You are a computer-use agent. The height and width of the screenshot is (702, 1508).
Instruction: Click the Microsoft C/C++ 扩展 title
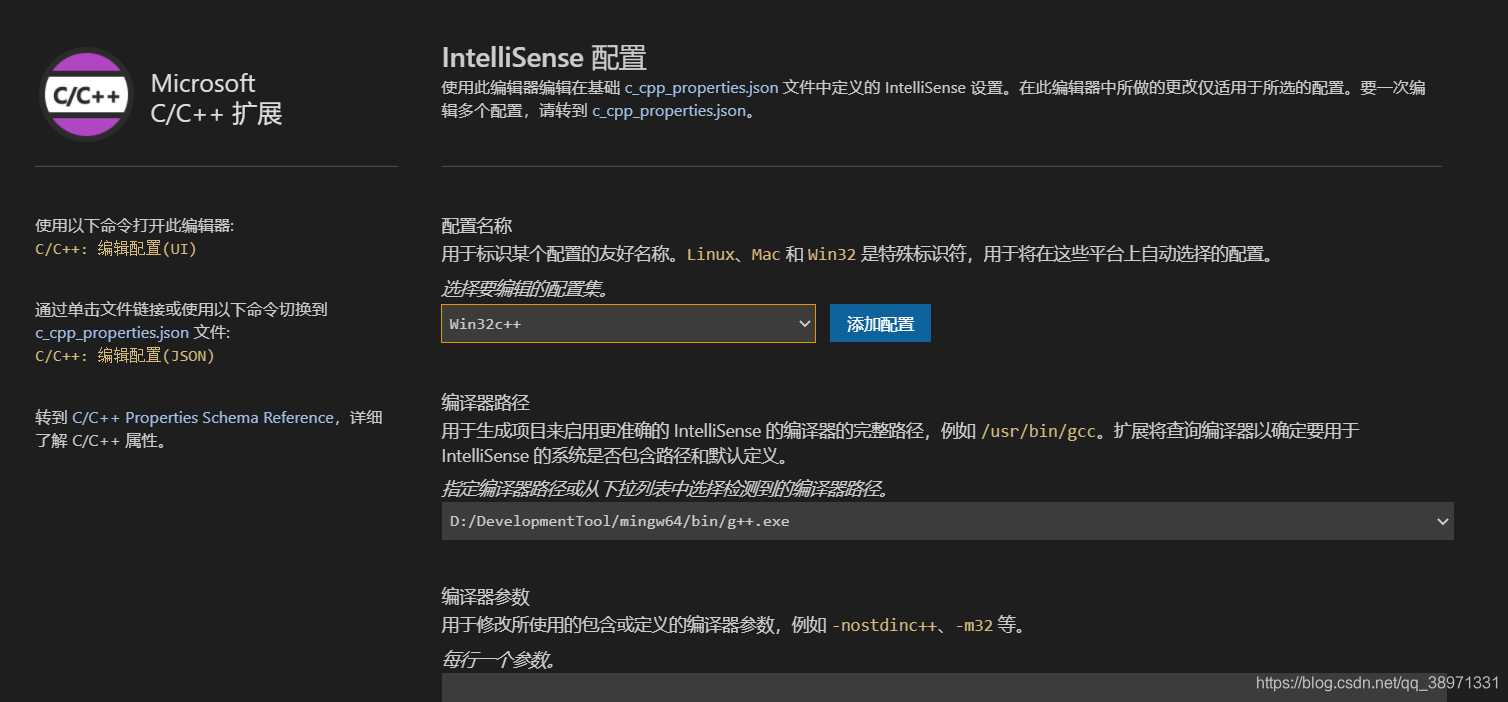pyautogui.click(x=217, y=98)
